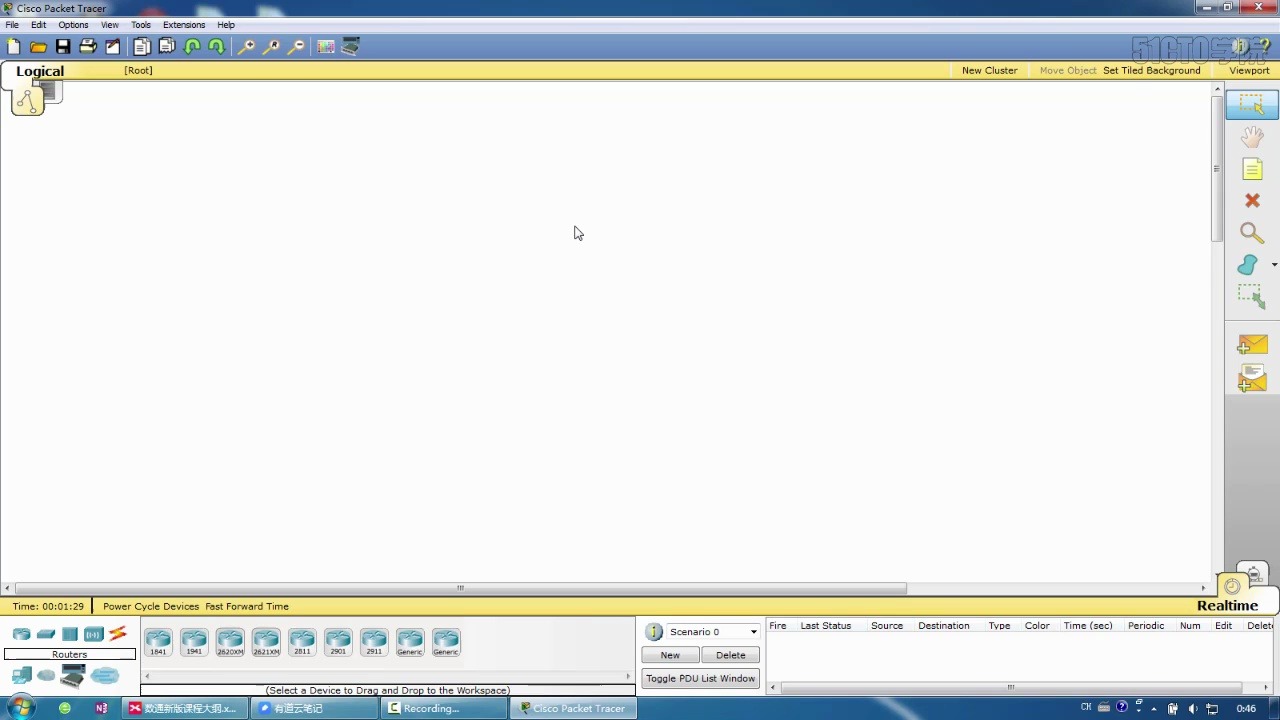Choose the Connections lightning bolt icon
This screenshot has height=720, width=1280.
click(118, 634)
